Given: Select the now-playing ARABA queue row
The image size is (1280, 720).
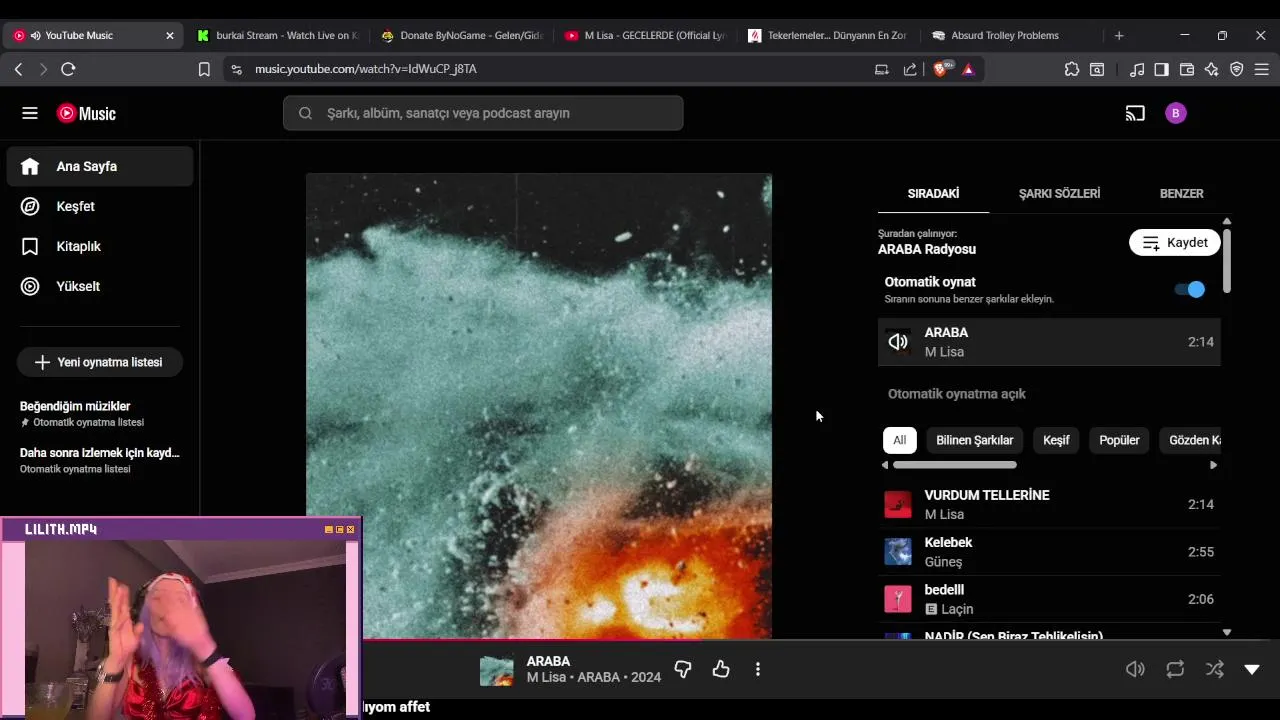Looking at the screenshot, I should point(1049,342).
